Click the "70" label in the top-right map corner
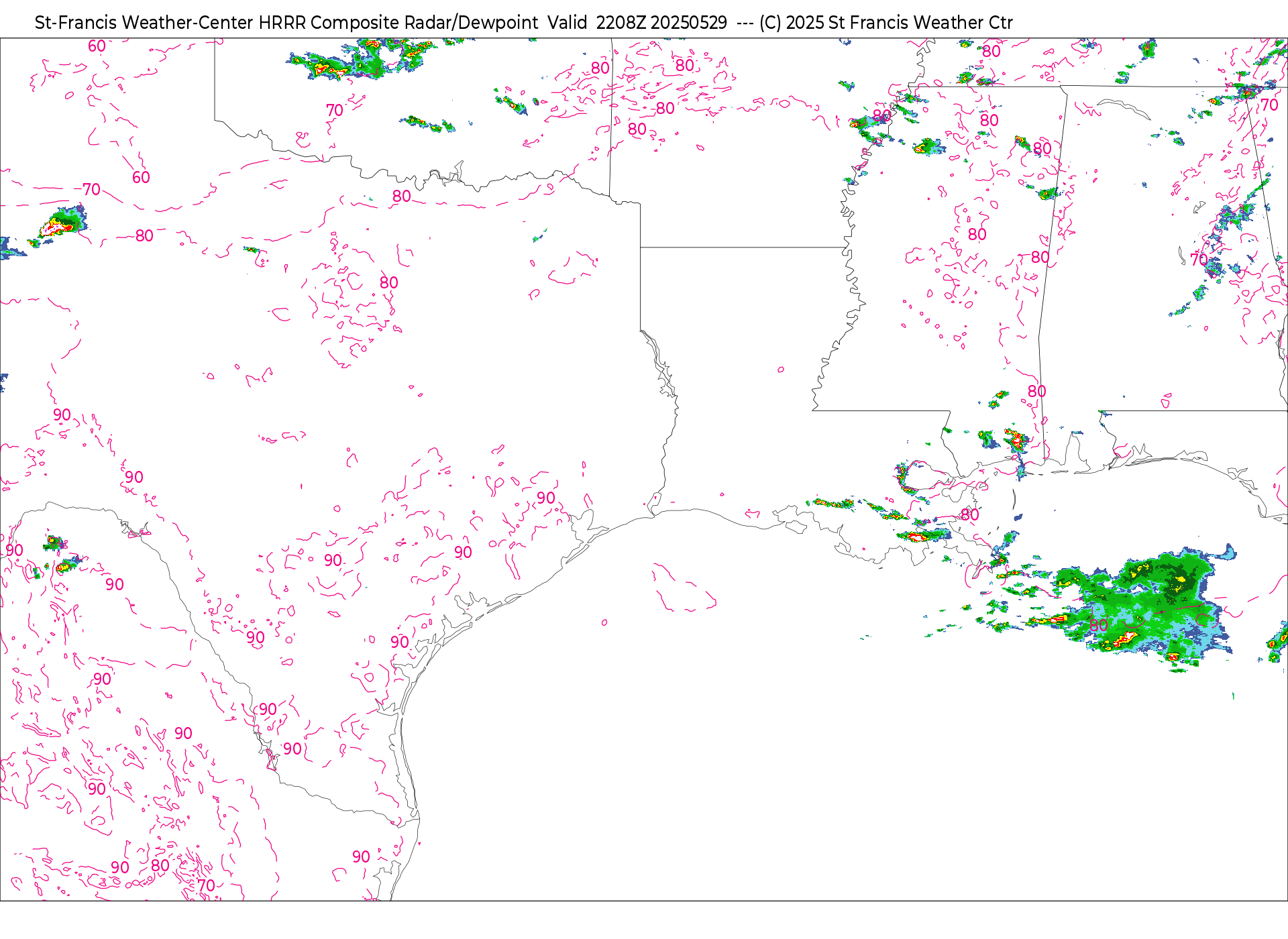This screenshot has width=1288, height=939. tap(1269, 105)
